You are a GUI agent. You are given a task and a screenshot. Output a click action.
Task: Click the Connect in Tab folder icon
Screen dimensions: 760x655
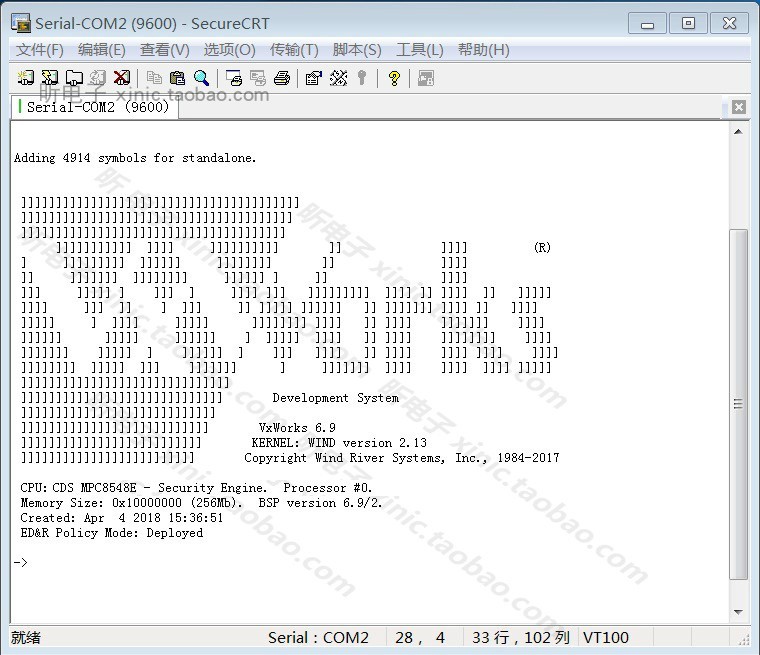74,78
